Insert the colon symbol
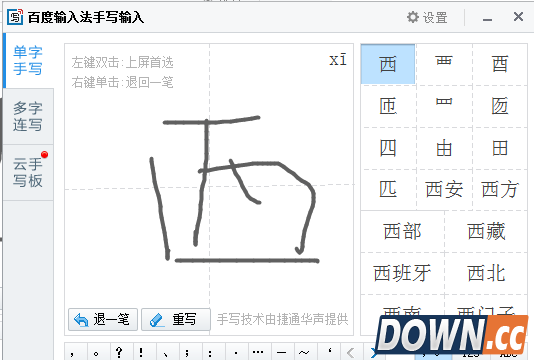Image resolution: width=534 pixels, height=360 pixels. coord(213,352)
